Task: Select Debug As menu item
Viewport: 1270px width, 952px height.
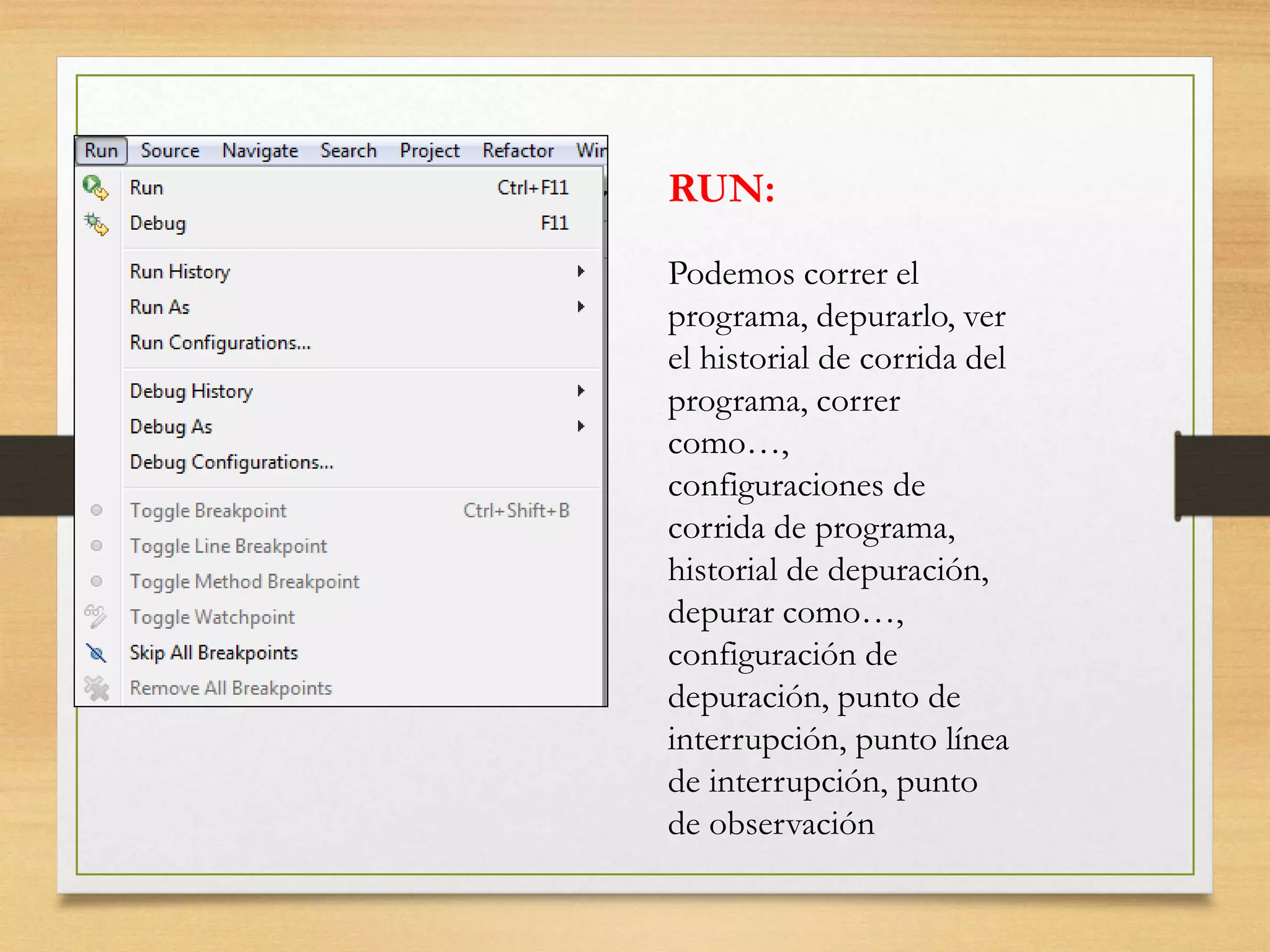Action: point(339,426)
